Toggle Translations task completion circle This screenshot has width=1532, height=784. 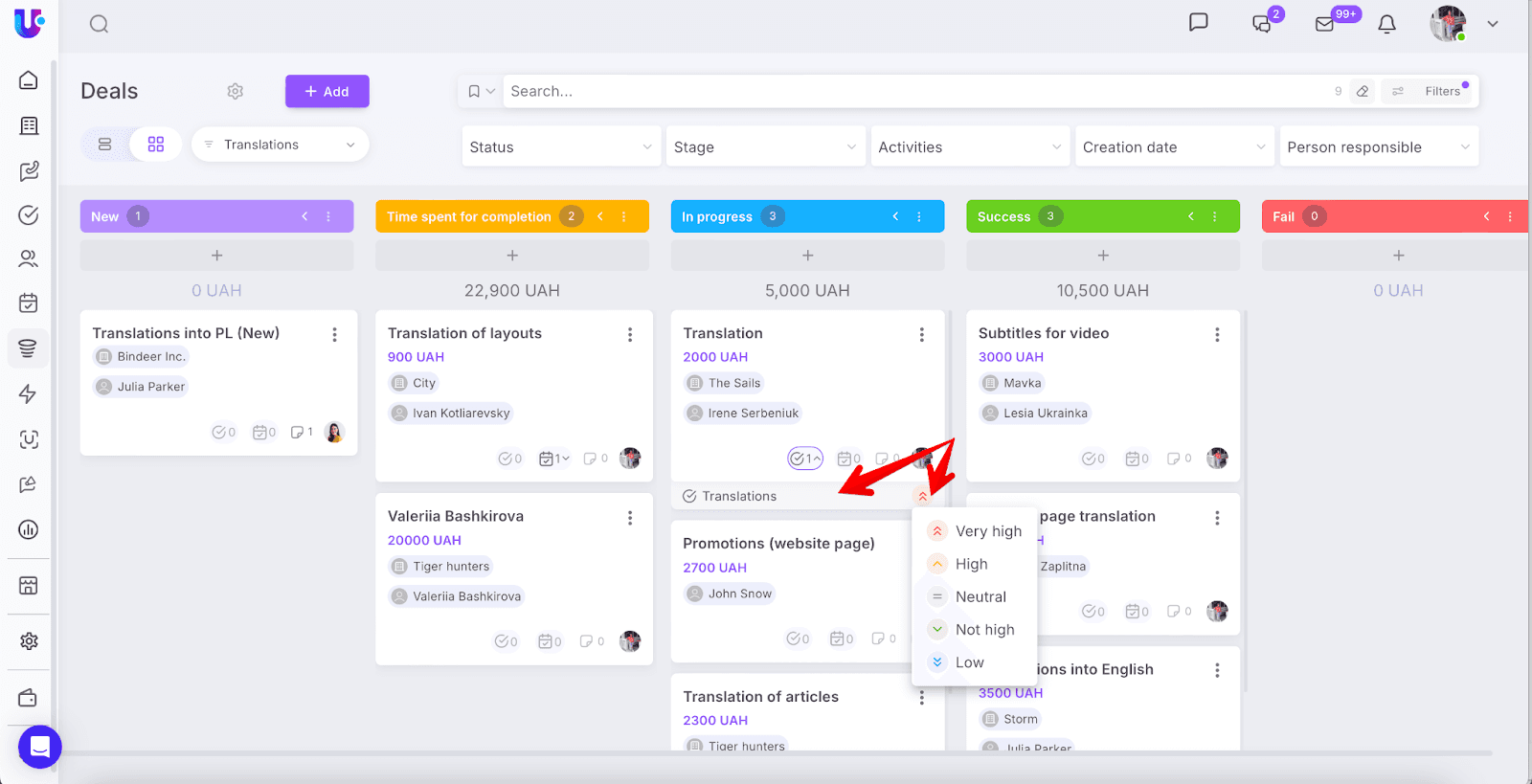click(689, 496)
